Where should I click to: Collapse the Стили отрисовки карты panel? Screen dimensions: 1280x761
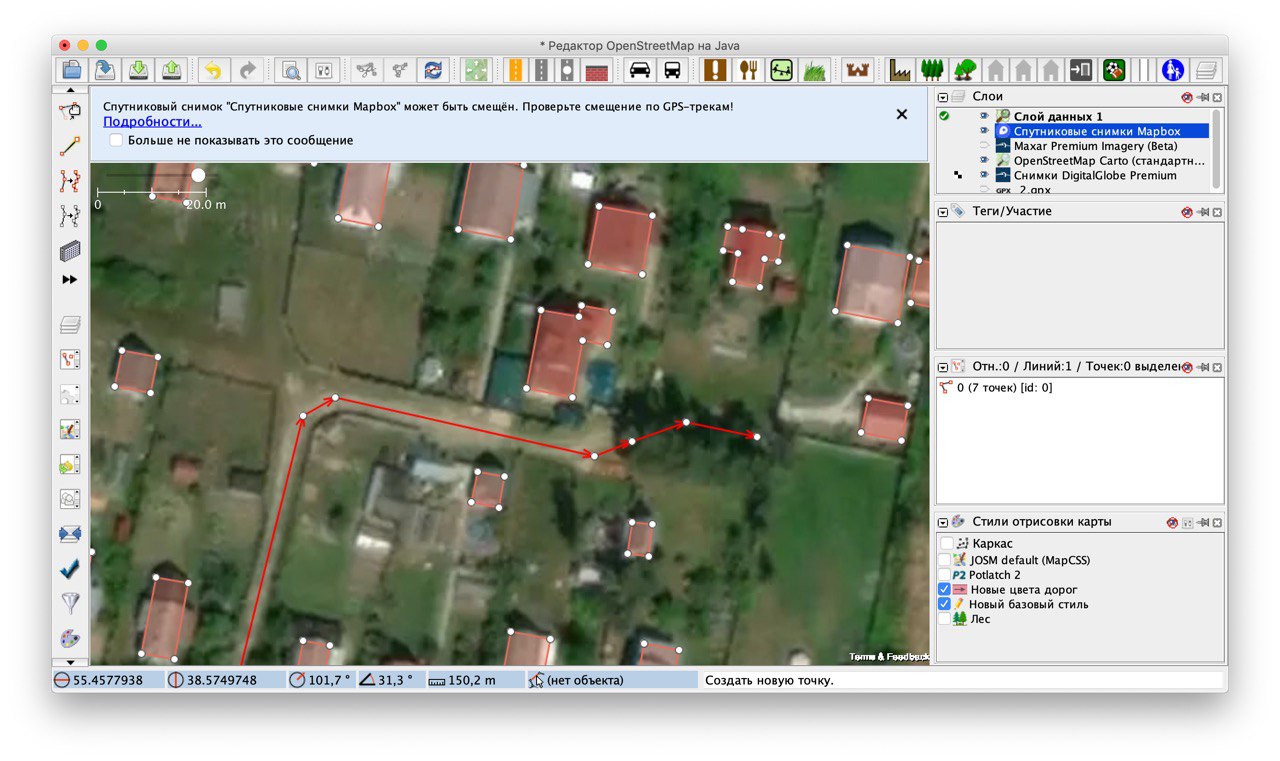[942, 522]
